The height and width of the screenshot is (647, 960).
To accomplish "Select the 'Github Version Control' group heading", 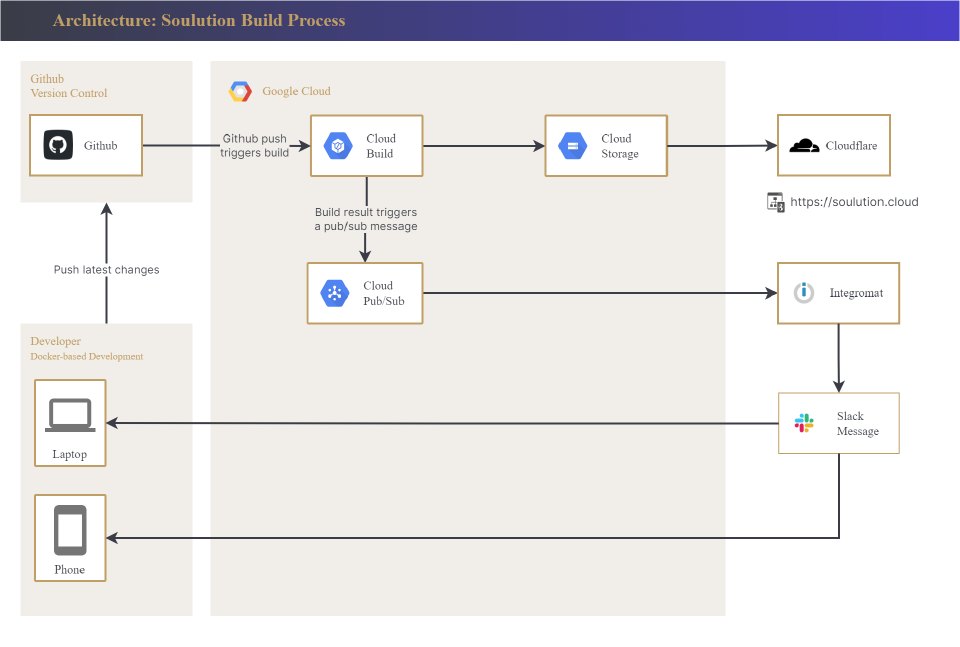I will (68, 86).
